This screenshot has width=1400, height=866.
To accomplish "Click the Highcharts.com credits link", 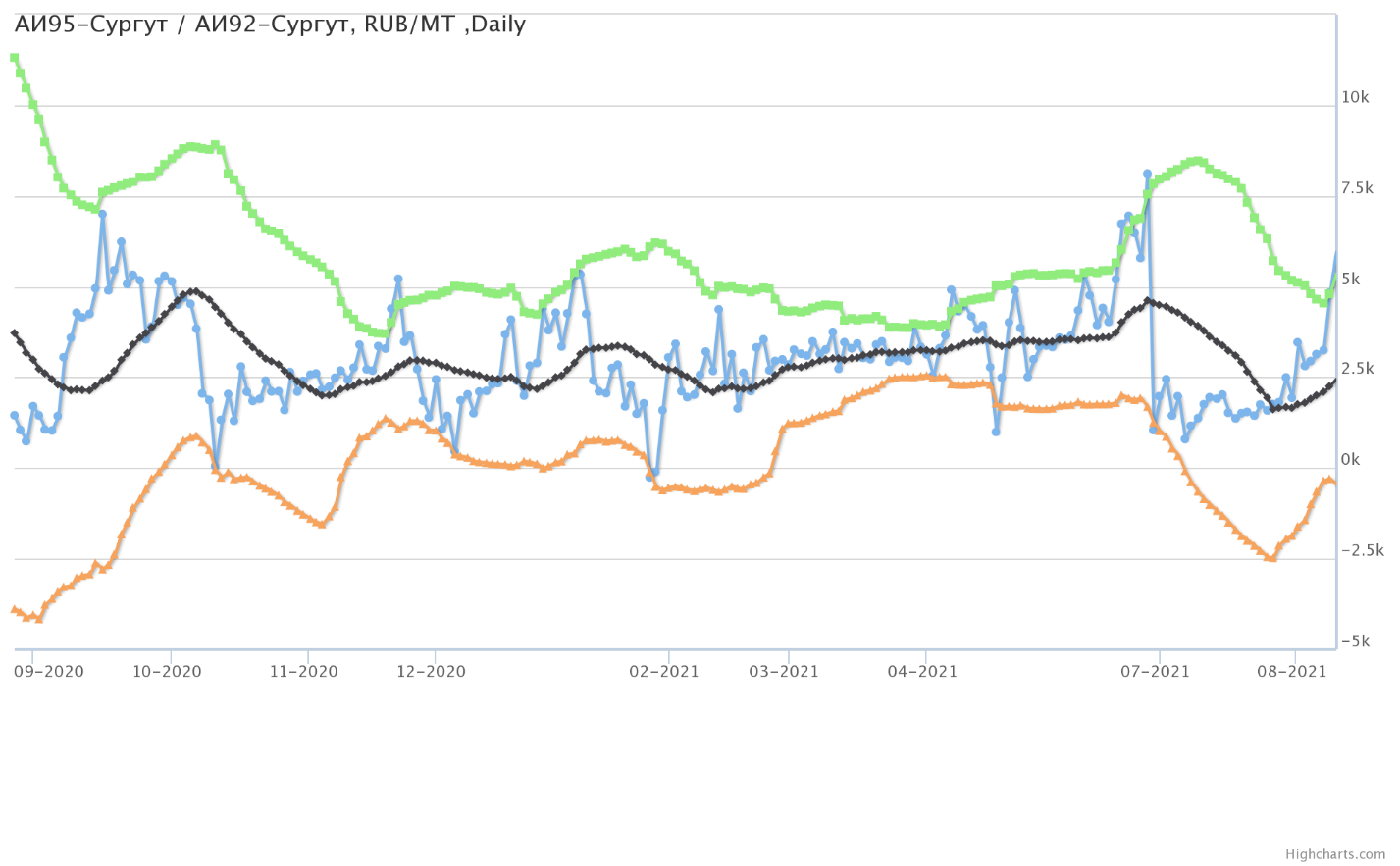I will coord(1349,855).
